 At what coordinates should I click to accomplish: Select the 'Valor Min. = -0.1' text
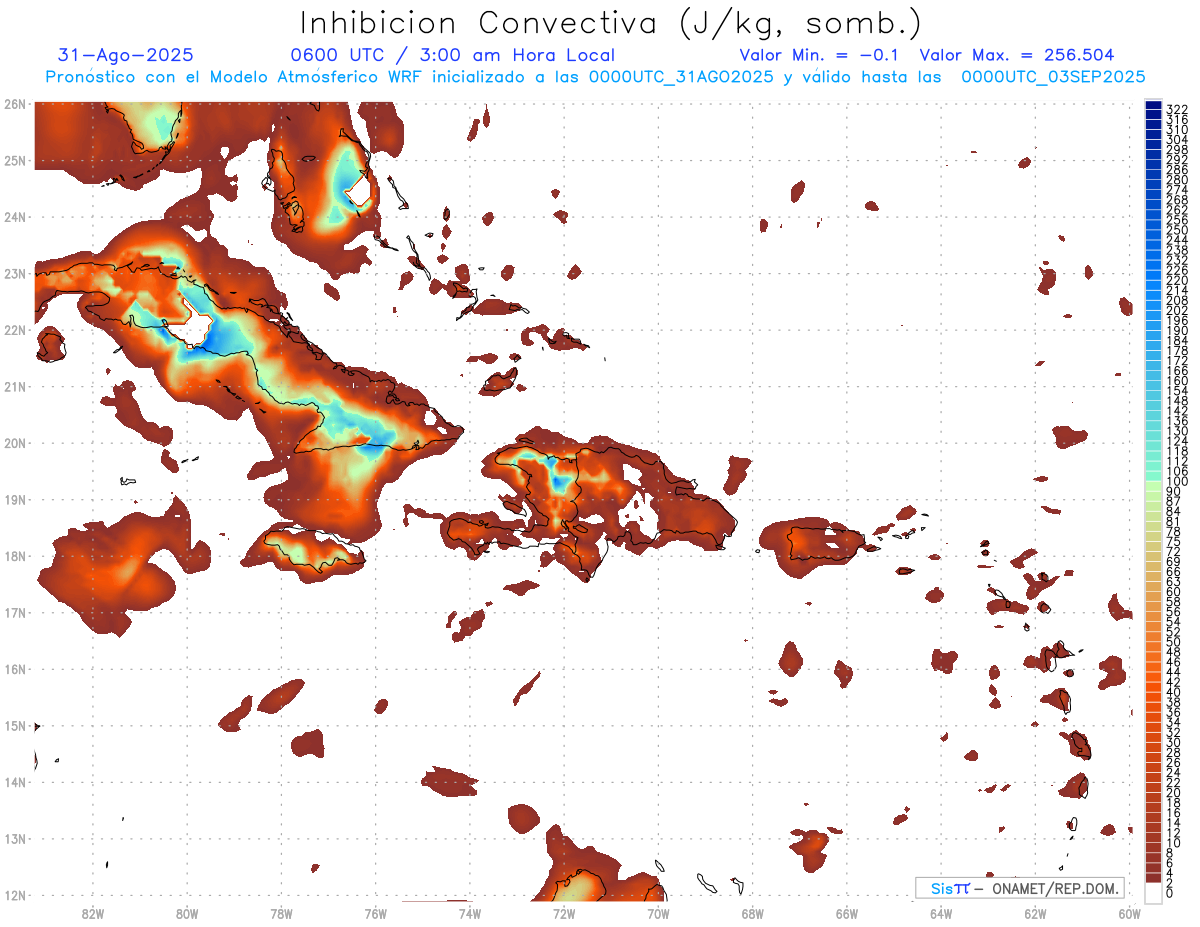point(819,55)
